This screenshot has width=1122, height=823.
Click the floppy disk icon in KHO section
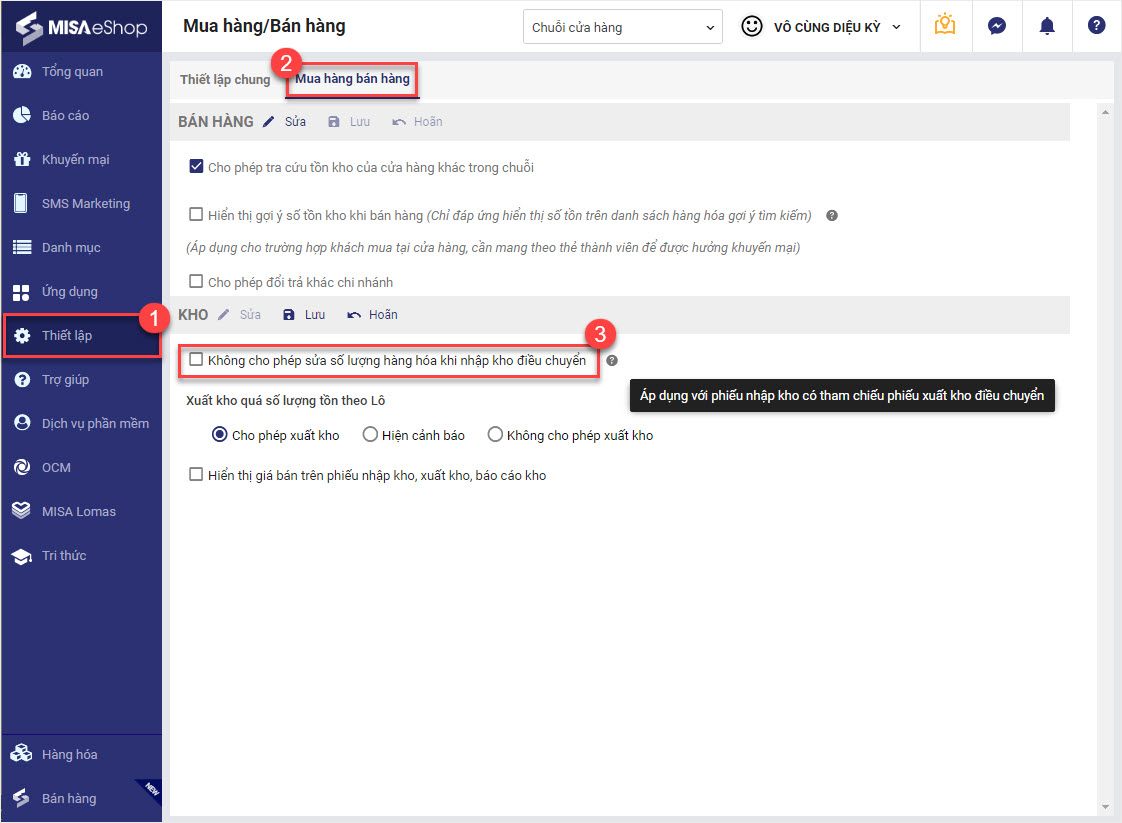coord(288,315)
